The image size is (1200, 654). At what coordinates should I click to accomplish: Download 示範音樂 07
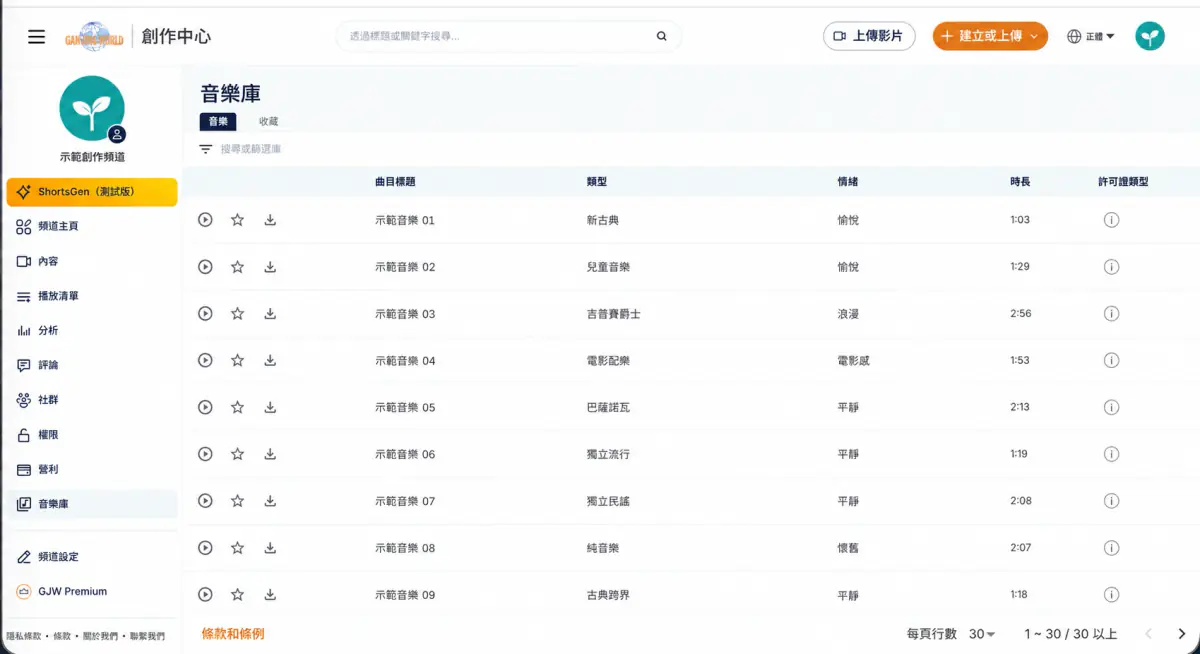[x=270, y=501]
